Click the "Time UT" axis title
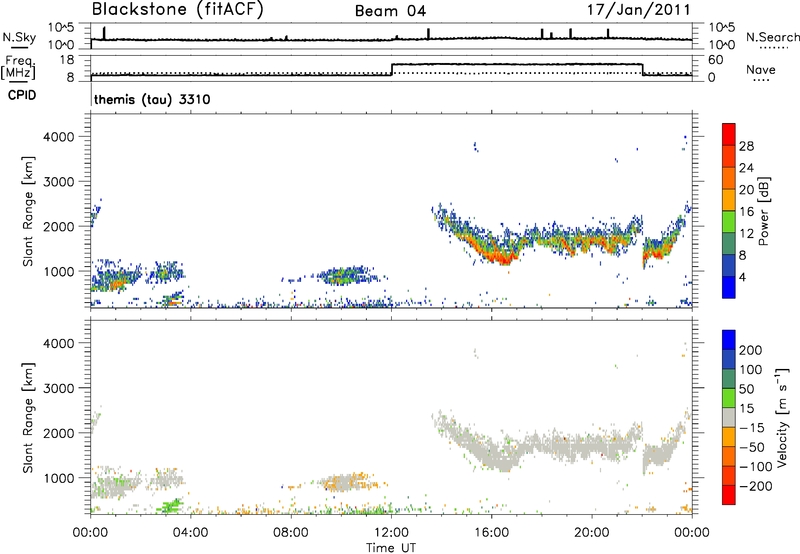 [391, 548]
